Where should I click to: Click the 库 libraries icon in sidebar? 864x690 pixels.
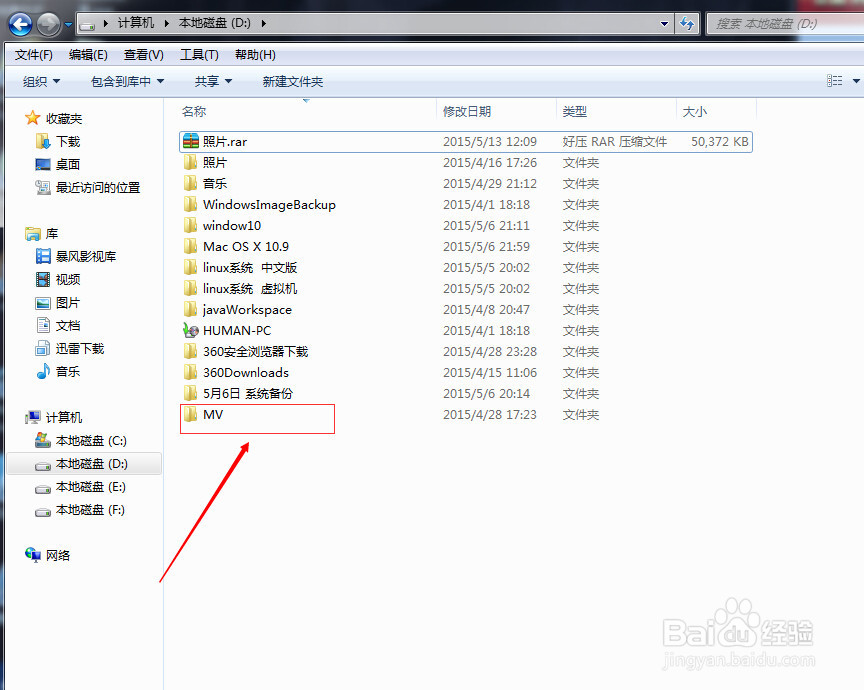[x=33, y=234]
